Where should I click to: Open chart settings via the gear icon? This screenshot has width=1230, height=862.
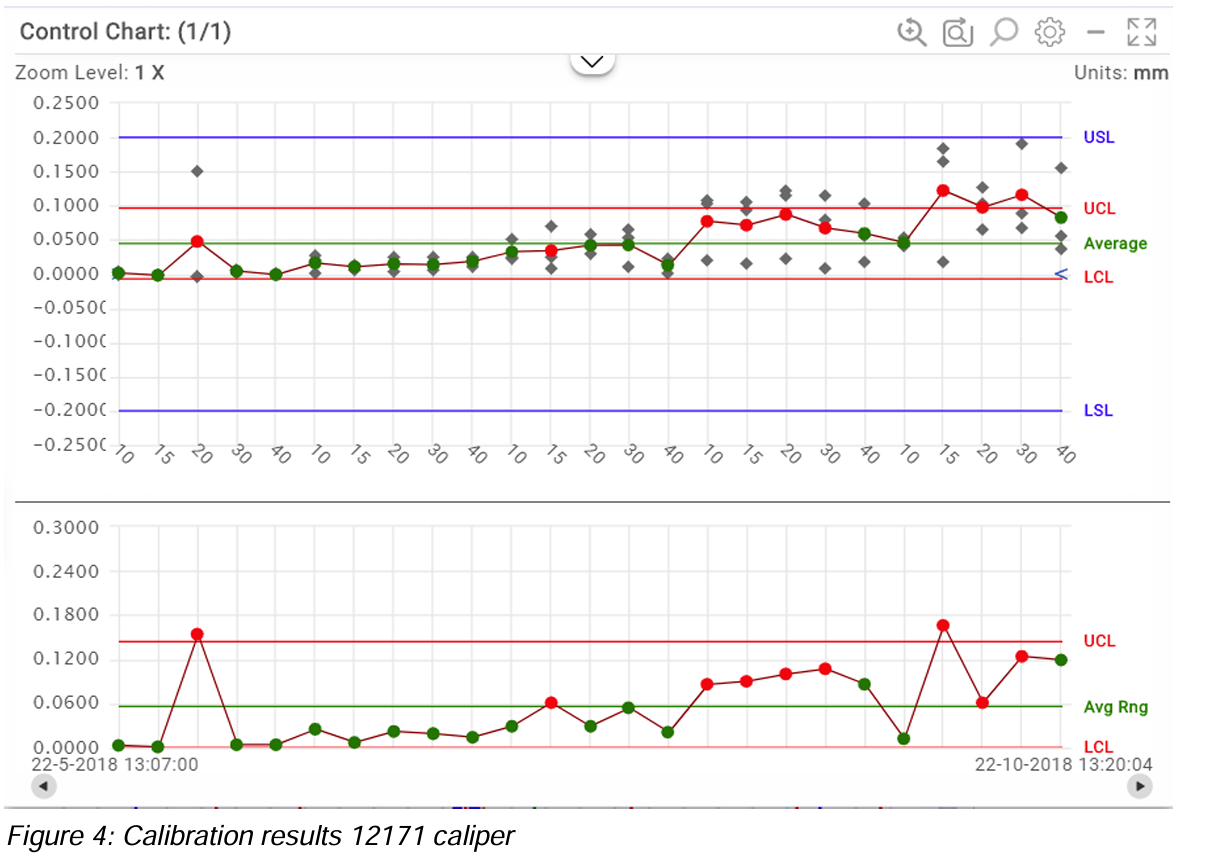pos(1049,32)
